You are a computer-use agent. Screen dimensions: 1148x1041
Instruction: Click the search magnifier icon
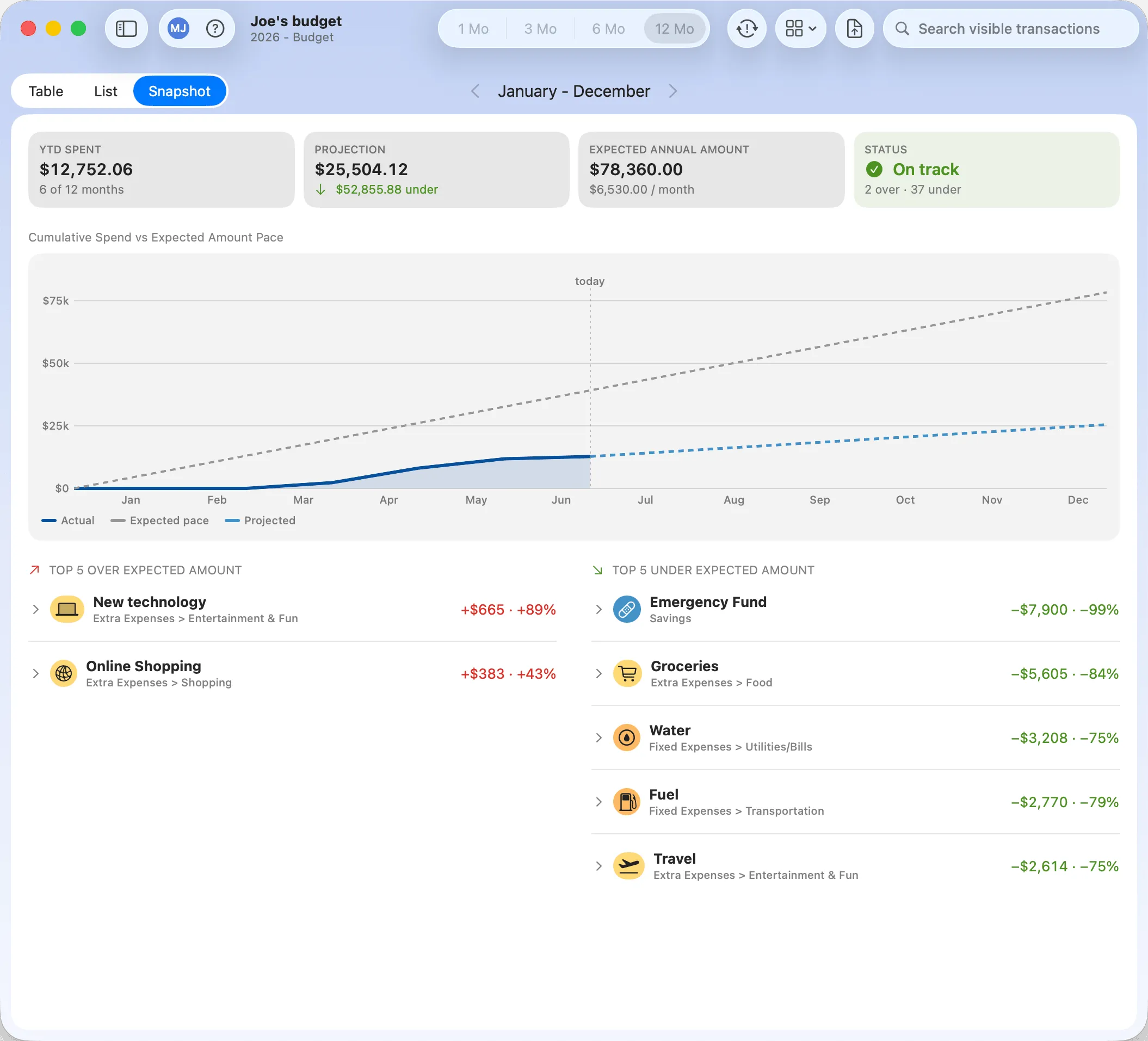pyautogui.click(x=902, y=28)
